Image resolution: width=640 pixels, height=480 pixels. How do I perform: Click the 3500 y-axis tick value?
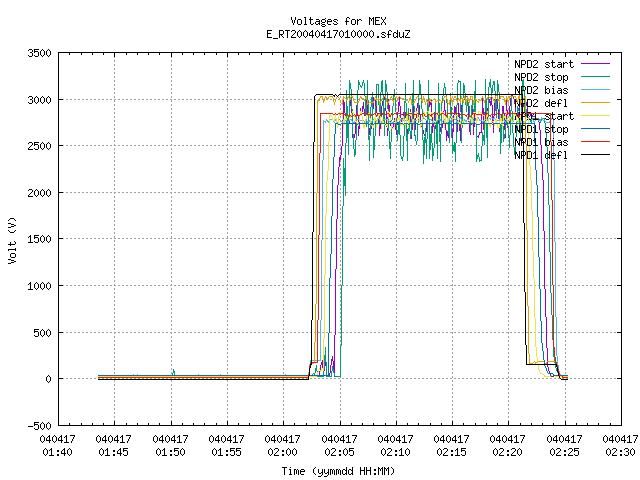pyautogui.click(x=39, y=53)
